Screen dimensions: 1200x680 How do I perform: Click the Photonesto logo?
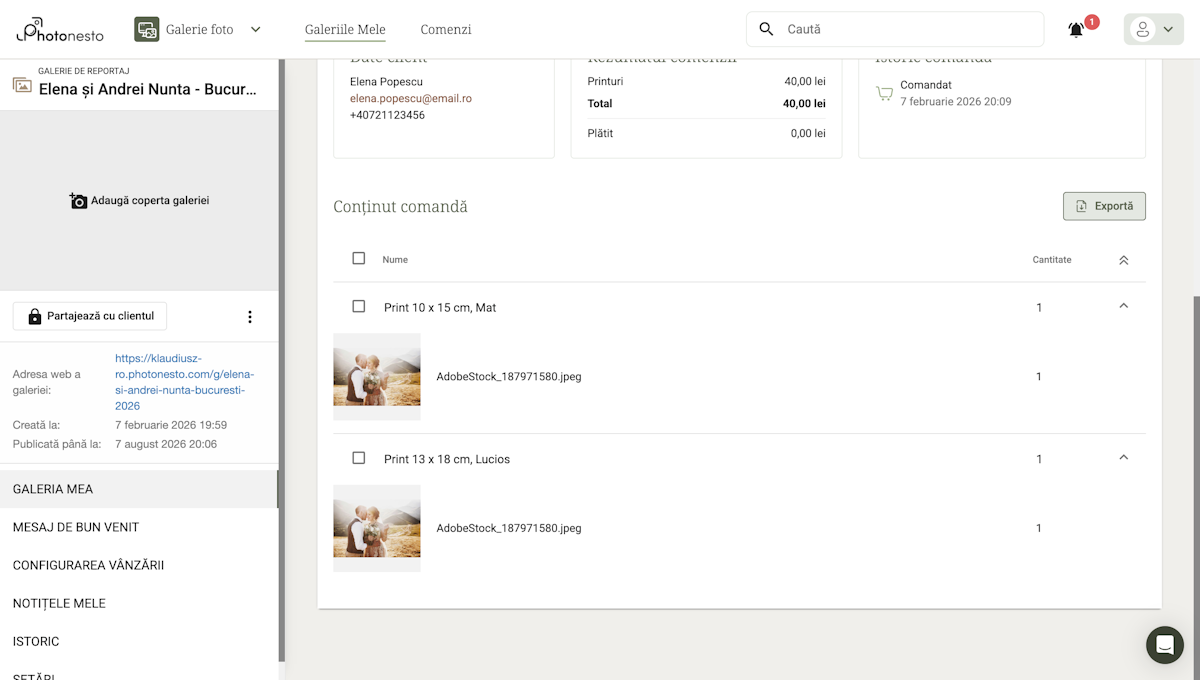(59, 30)
